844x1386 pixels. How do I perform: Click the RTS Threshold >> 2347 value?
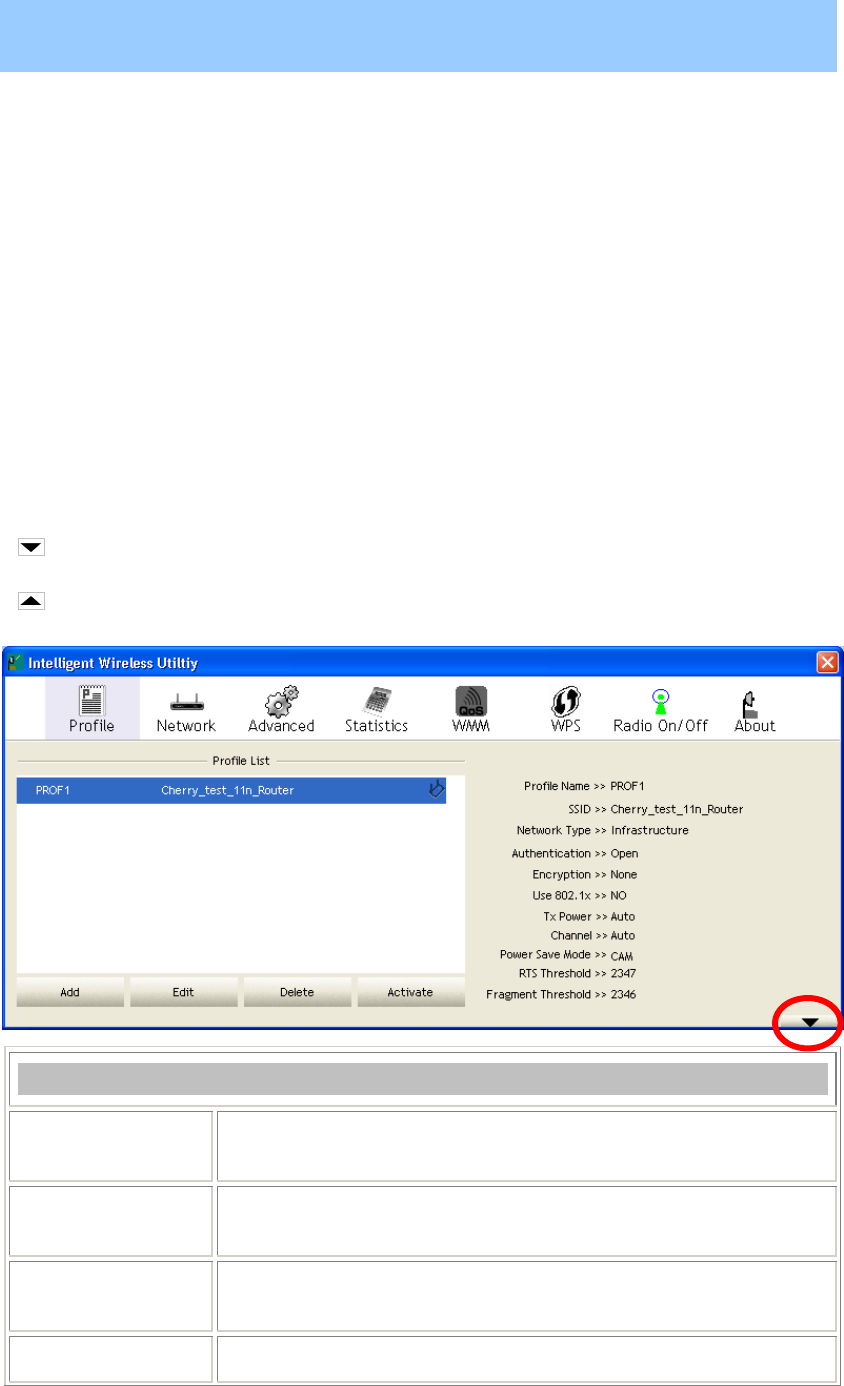coord(623,972)
